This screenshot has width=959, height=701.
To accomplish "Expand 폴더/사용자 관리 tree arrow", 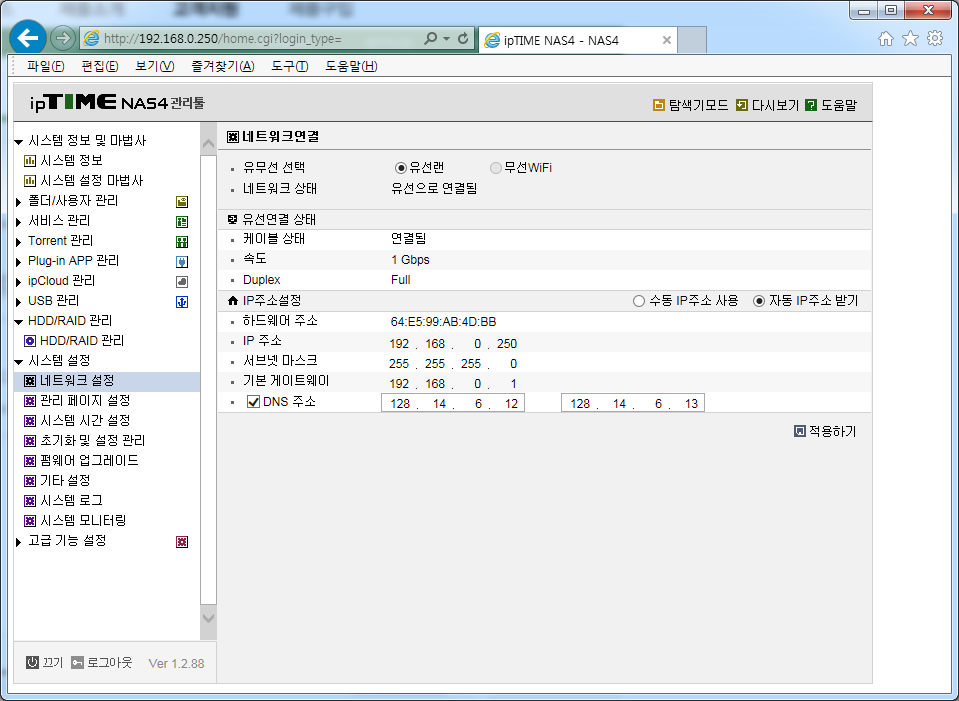I will click(x=18, y=202).
